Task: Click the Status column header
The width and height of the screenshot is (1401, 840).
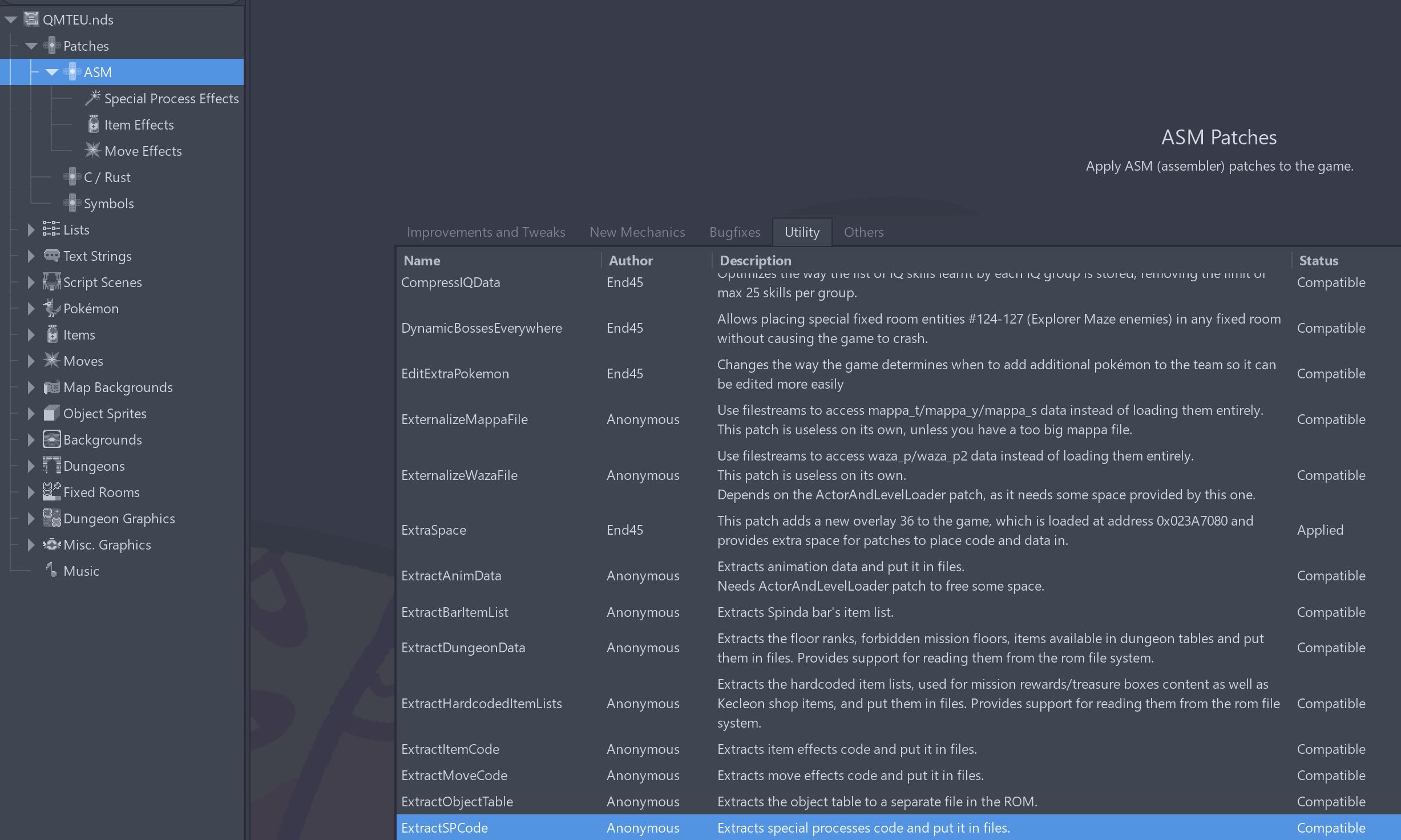Action: coord(1318,261)
